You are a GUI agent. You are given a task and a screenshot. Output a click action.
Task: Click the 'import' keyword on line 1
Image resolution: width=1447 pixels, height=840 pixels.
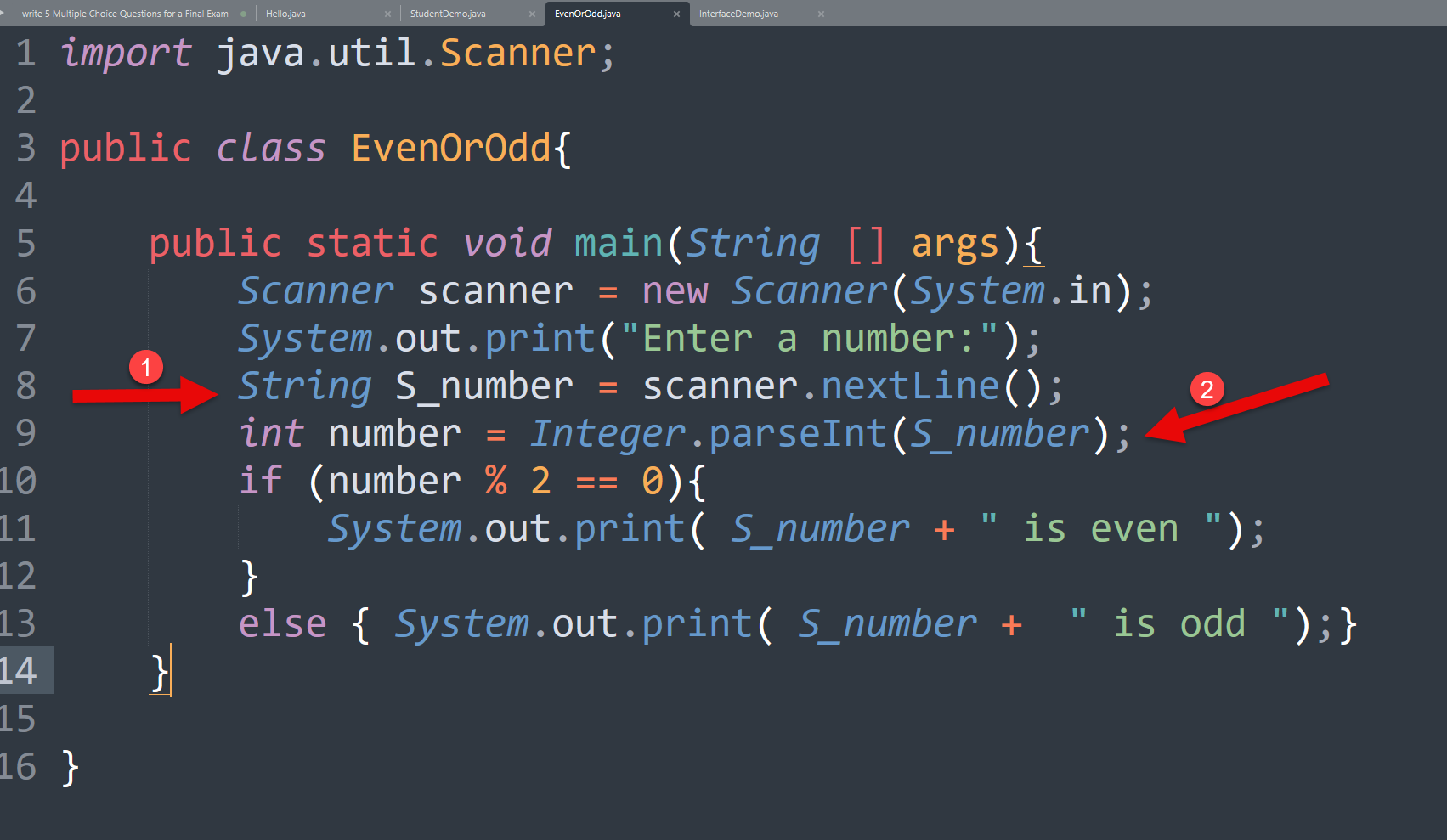pos(127,54)
